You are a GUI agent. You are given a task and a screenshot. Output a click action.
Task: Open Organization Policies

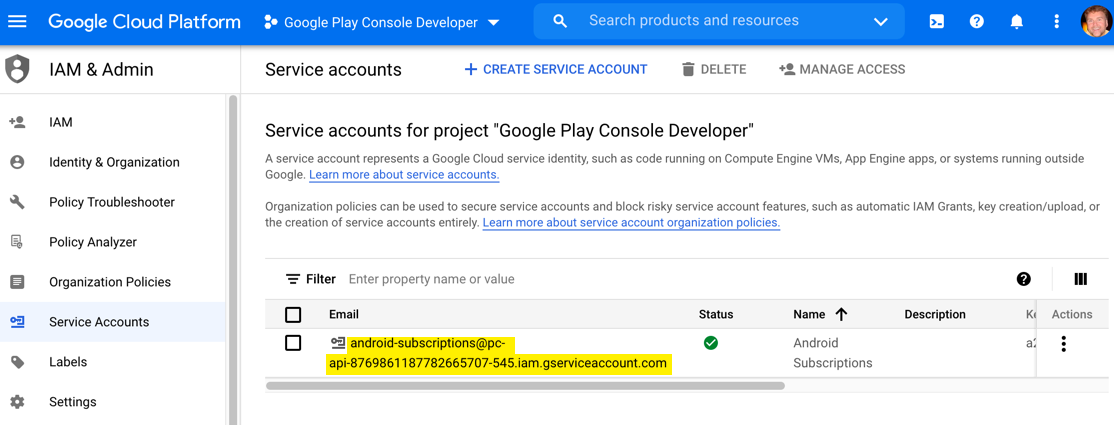point(112,281)
